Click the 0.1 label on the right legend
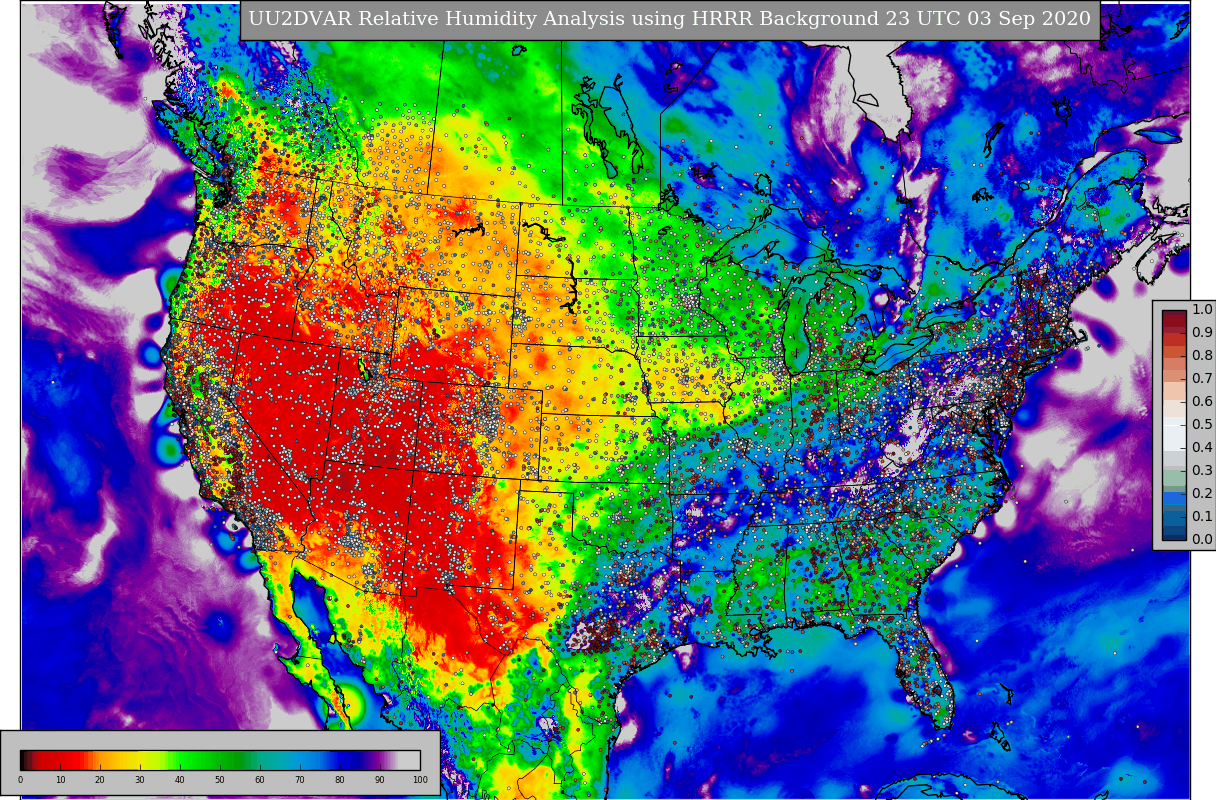 click(x=1202, y=516)
